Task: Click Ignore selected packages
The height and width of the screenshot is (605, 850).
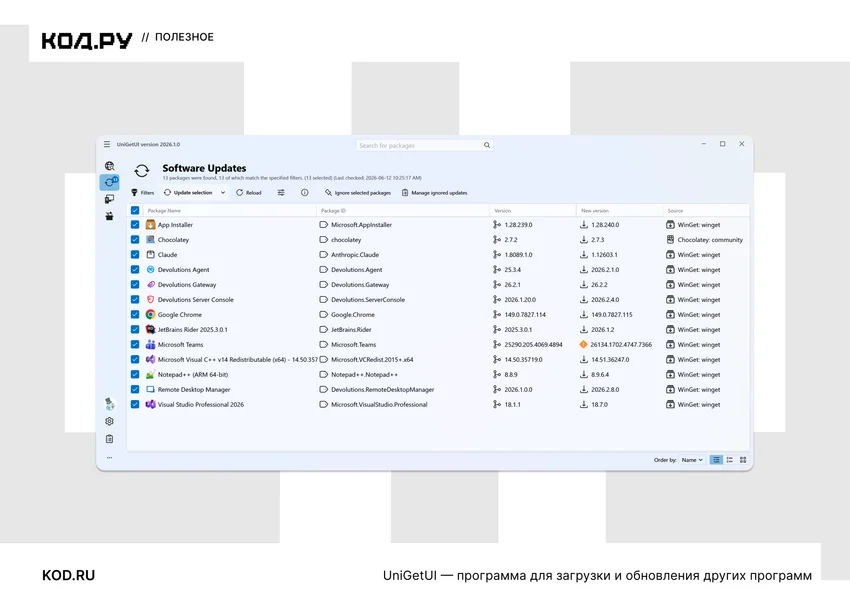Action: tap(358, 192)
